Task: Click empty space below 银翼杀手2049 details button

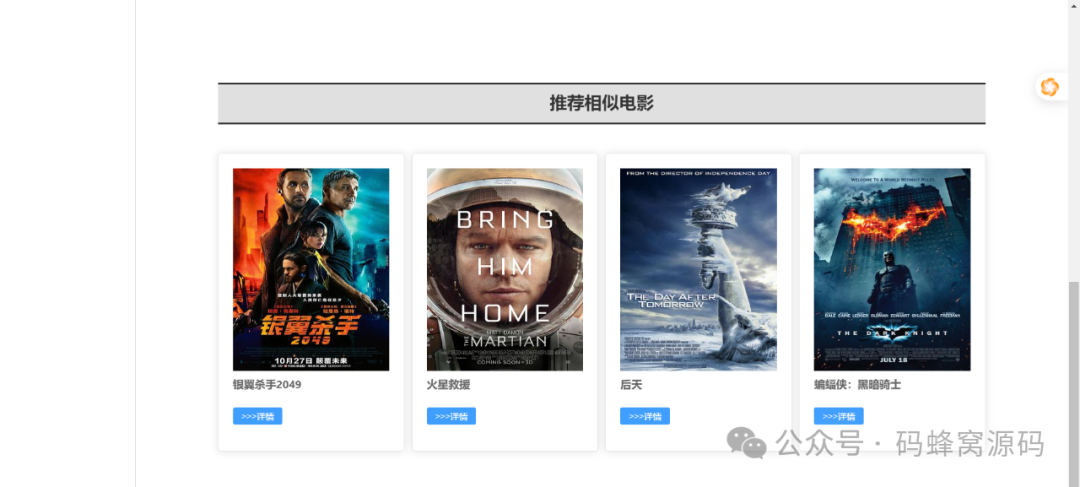Action: [x=311, y=438]
